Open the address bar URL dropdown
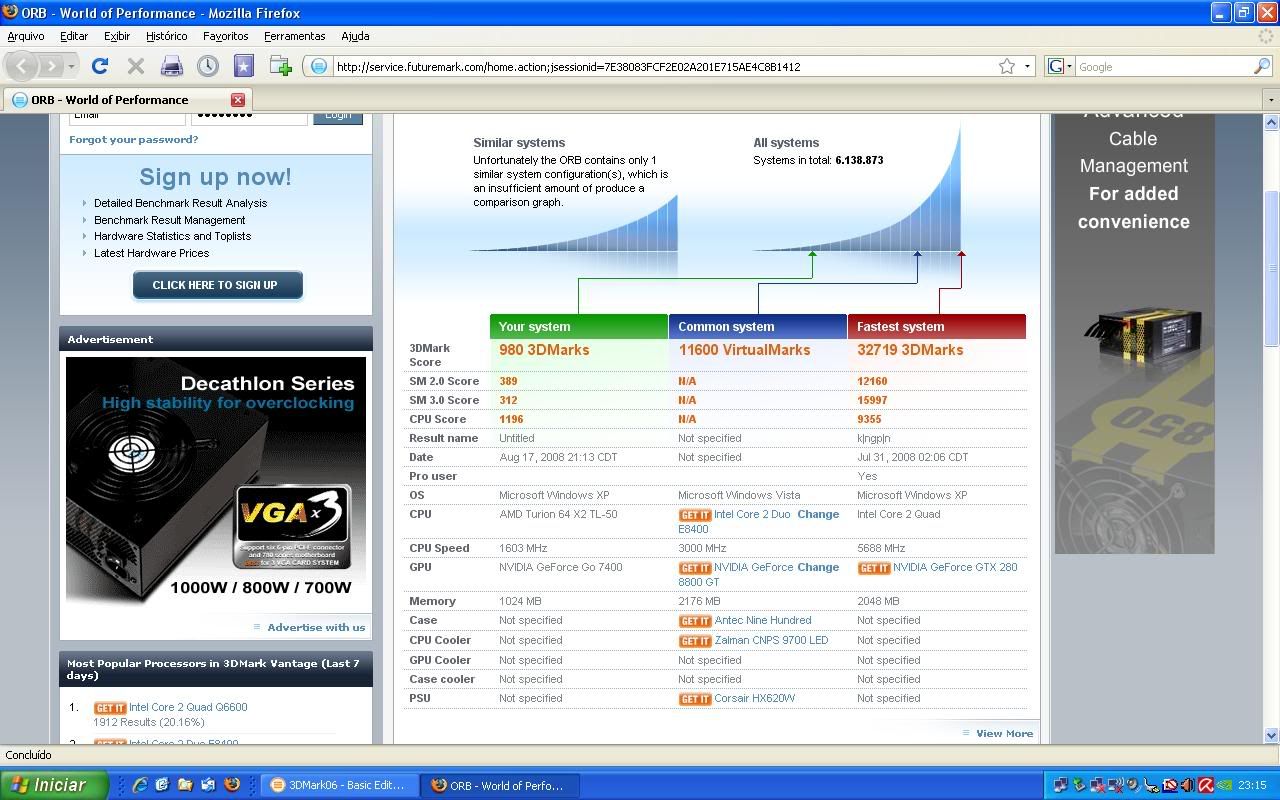Viewport: 1280px width, 800px height. (1027, 66)
